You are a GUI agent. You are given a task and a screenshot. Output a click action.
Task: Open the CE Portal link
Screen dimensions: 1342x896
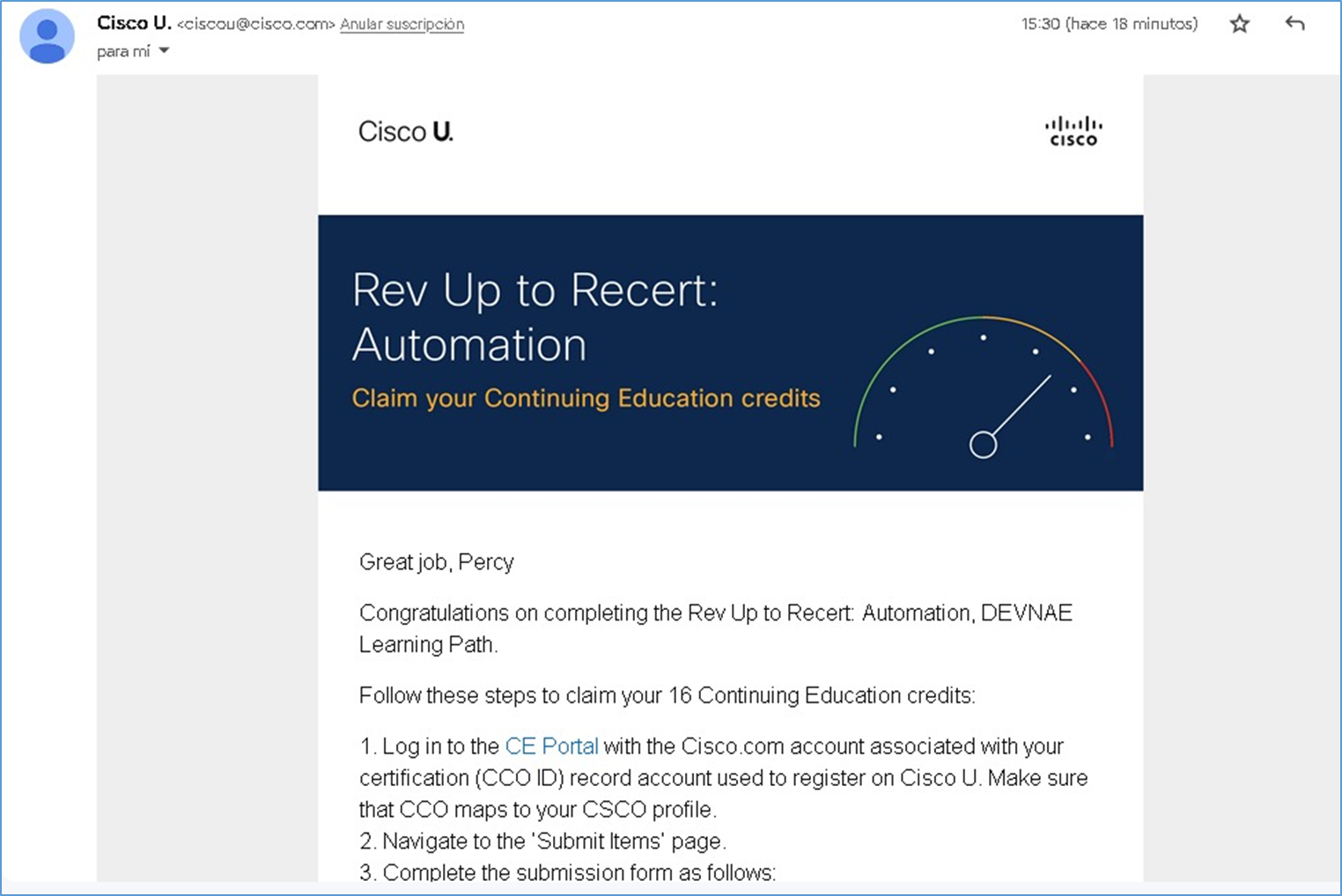click(x=551, y=745)
